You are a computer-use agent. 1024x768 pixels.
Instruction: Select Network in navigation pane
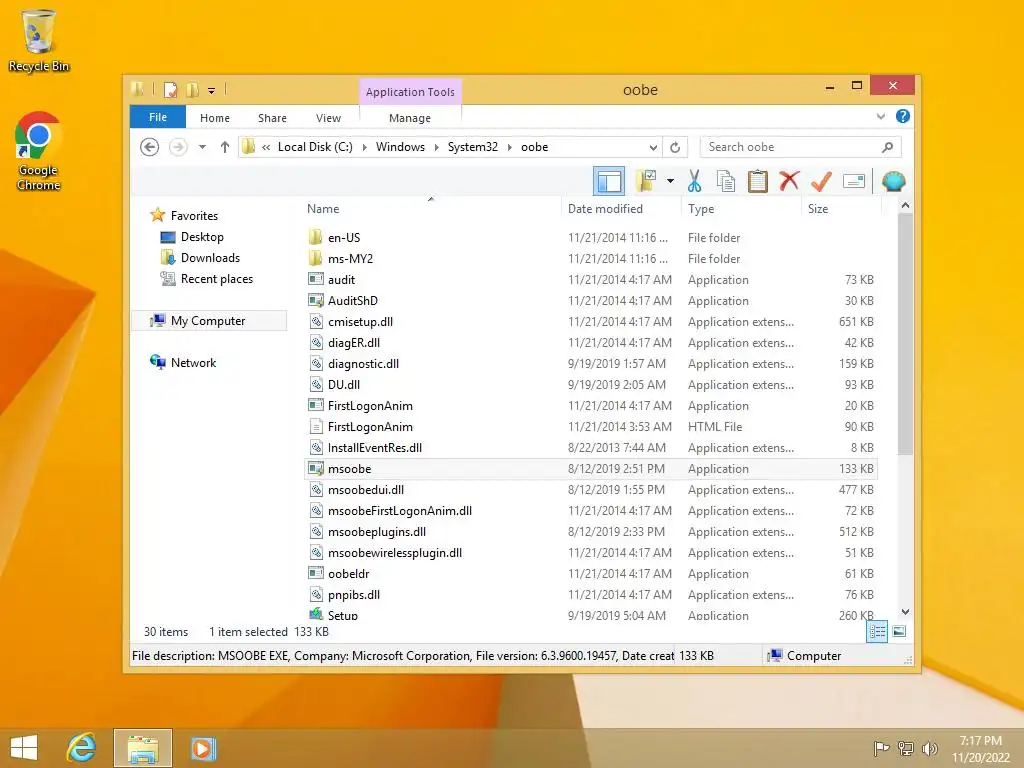(x=193, y=362)
